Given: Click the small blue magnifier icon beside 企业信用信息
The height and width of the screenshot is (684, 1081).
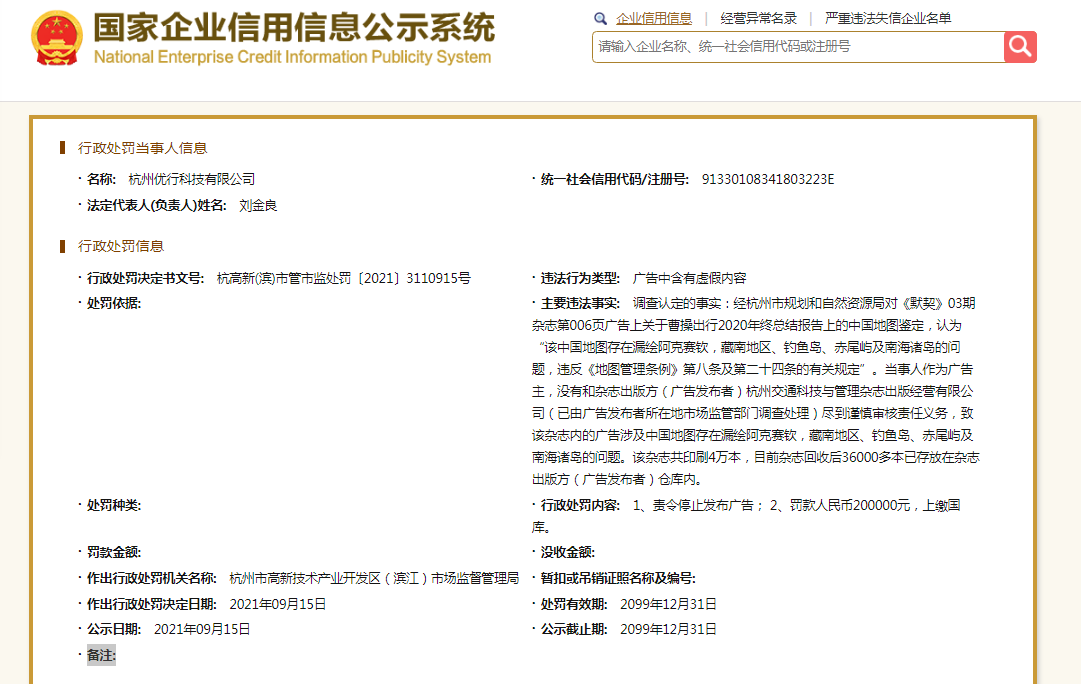Looking at the screenshot, I should click(600, 19).
